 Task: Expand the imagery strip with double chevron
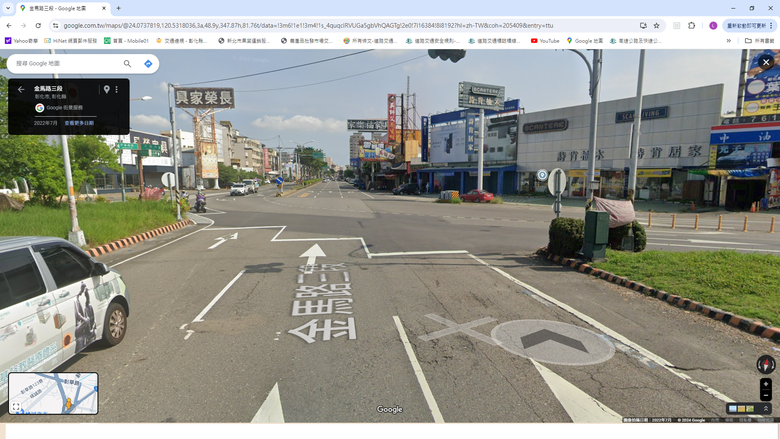pos(766,409)
